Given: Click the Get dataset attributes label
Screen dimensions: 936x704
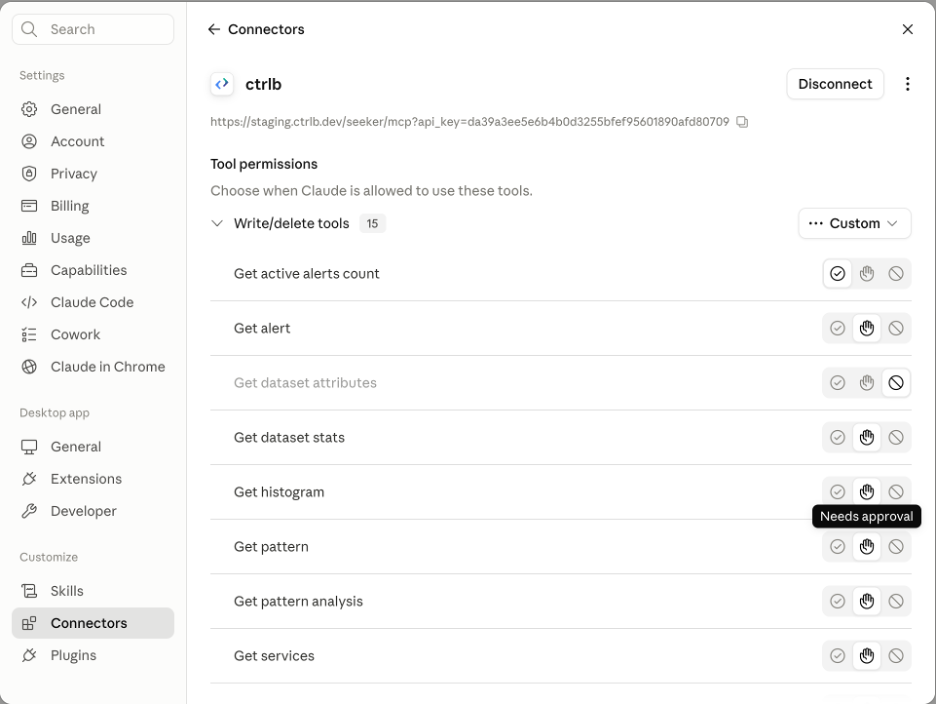Looking at the screenshot, I should coord(305,383).
